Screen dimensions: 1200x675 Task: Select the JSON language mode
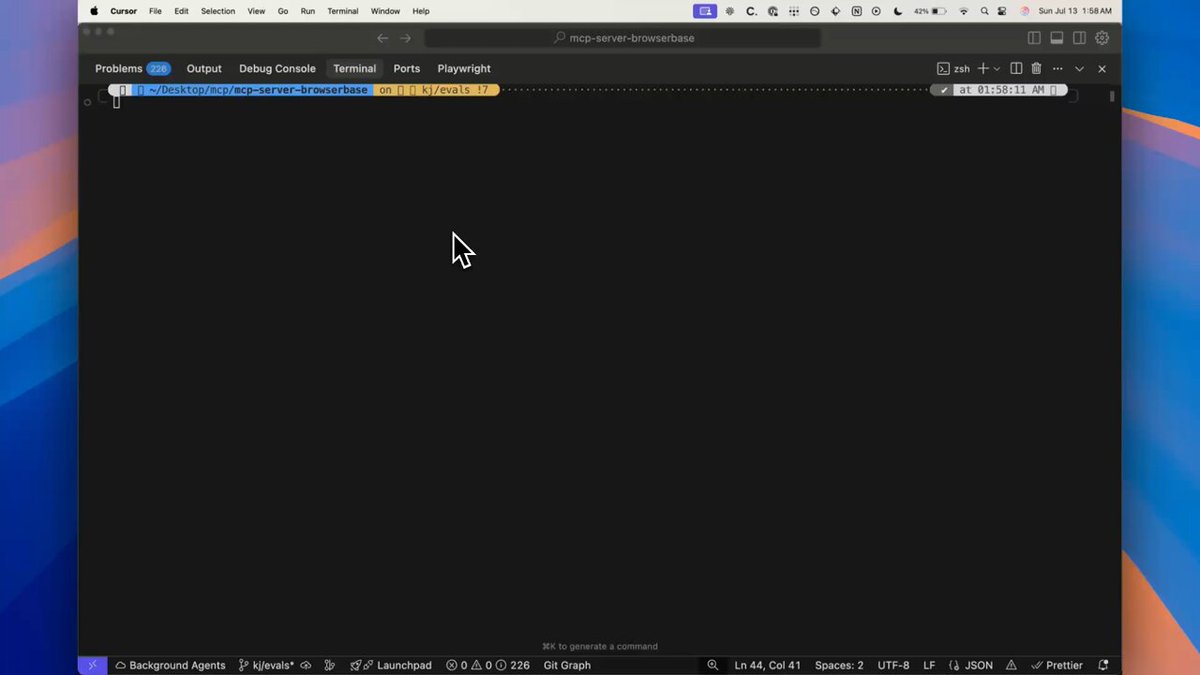click(x=971, y=665)
